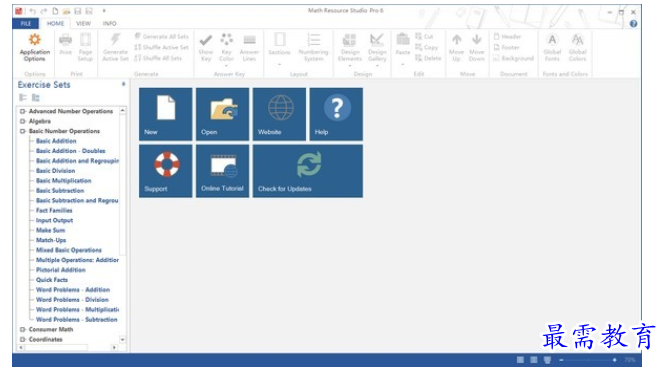Click Undo in quick access toolbar
Viewport: 664px width, 368px height.
[33, 11]
